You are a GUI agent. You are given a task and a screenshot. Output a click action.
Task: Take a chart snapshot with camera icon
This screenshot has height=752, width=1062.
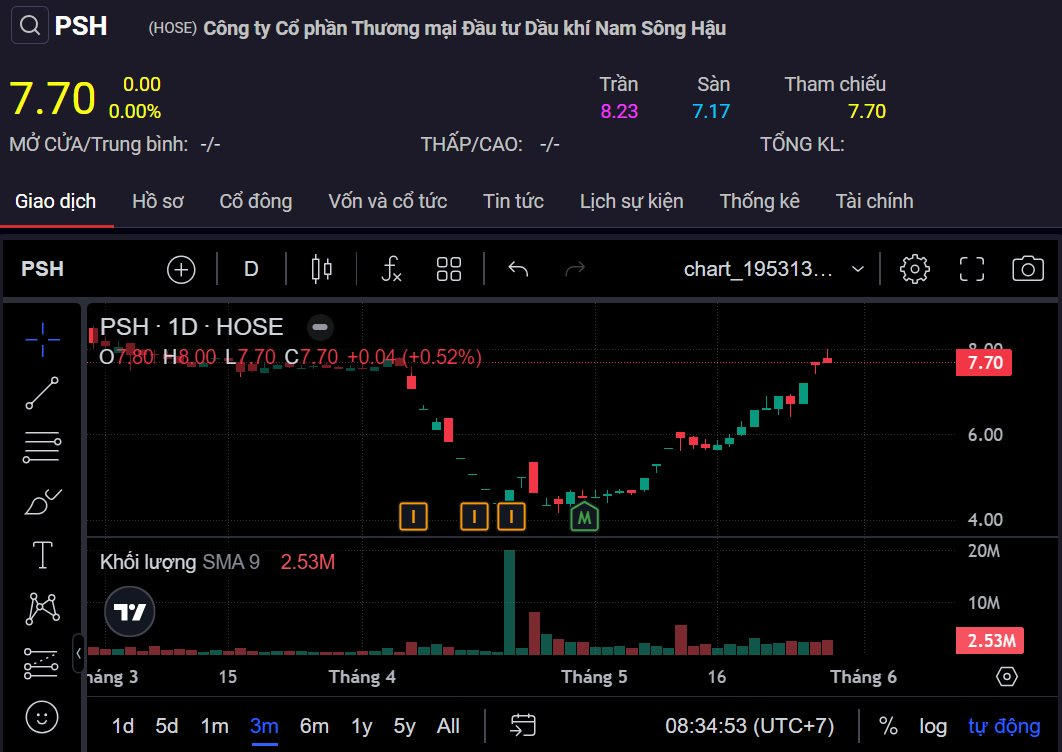point(1027,269)
